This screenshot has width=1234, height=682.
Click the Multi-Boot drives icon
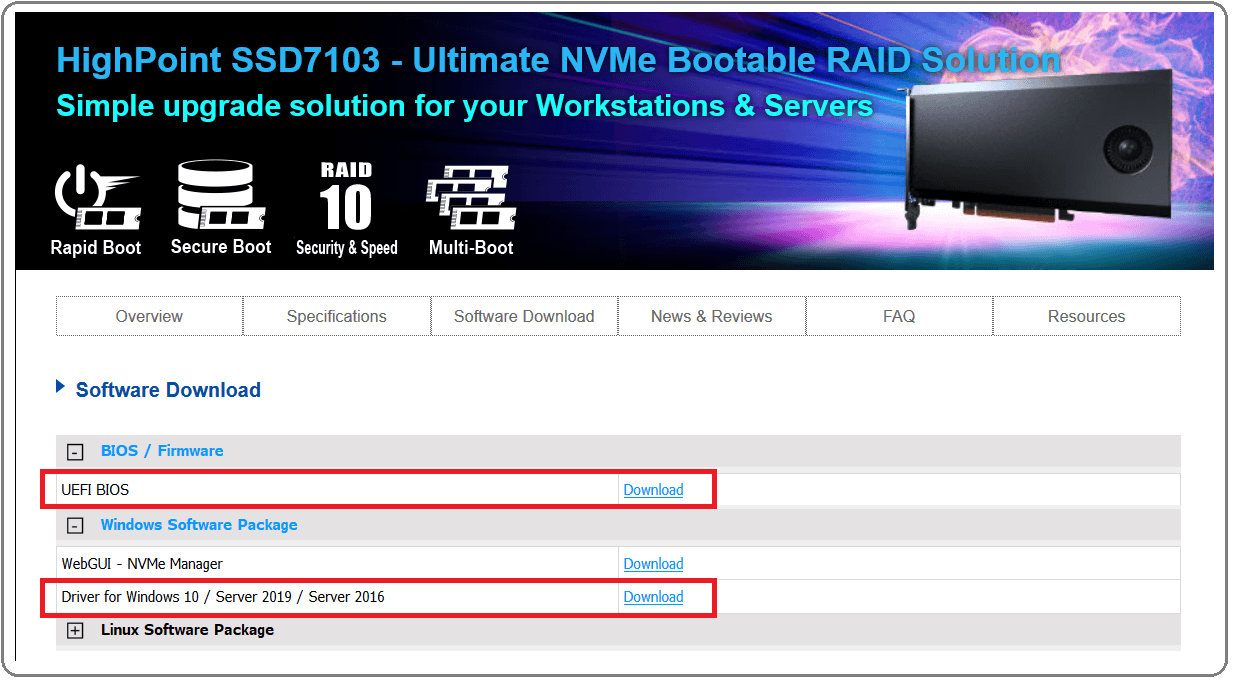470,198
